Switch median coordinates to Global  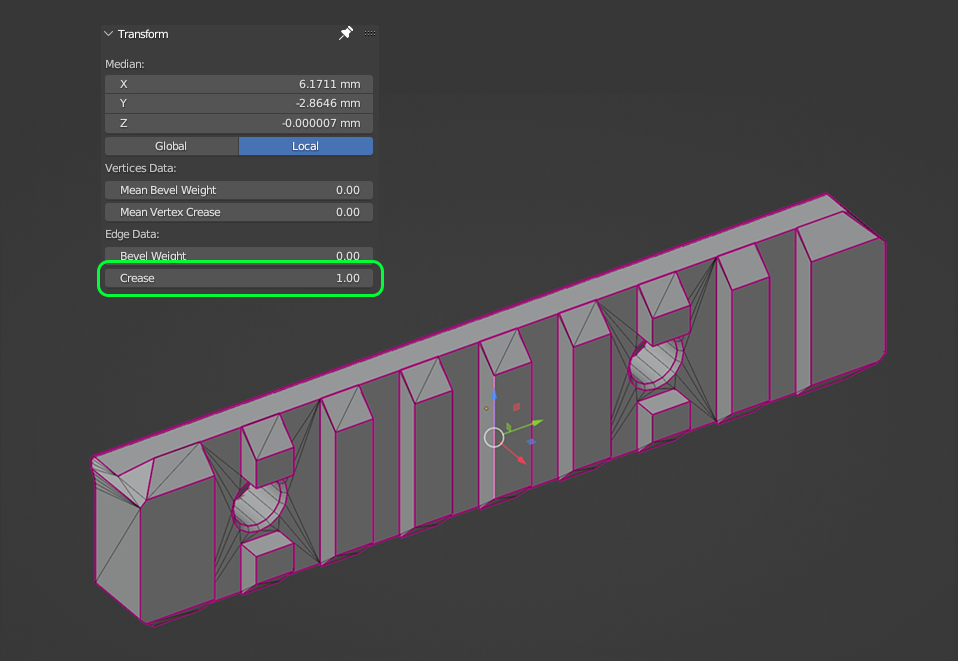click(x=171, y=146)
